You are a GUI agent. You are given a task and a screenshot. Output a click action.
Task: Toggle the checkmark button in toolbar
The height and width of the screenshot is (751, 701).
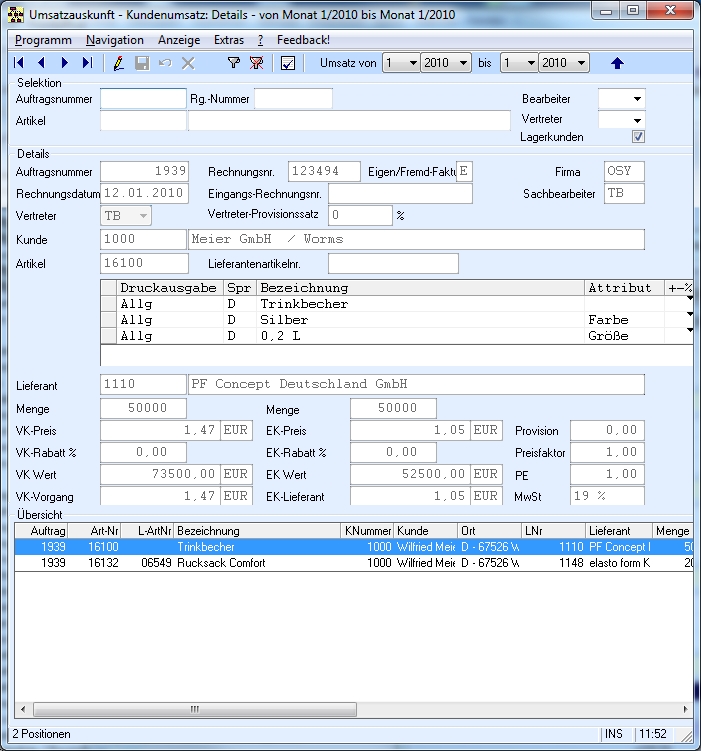(x=288, y=63)
